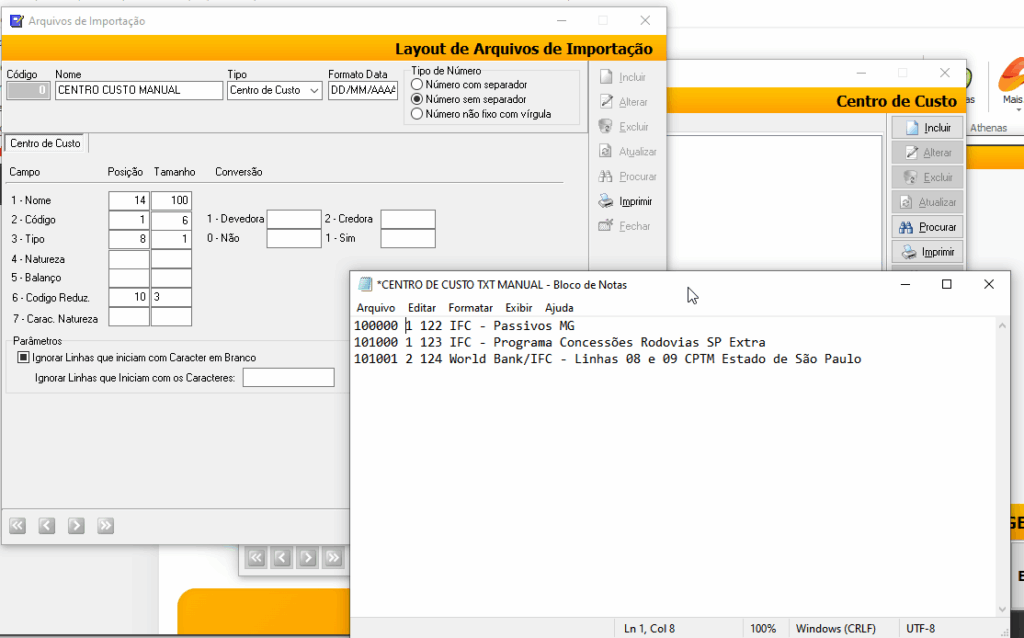Open the Arquivo menu in Bloco de Notas

(x=376, y=308)
